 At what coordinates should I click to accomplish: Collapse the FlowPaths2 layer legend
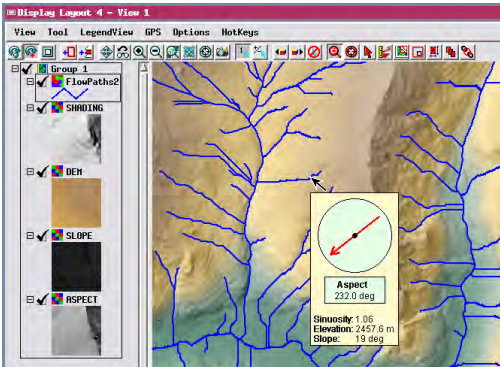[x=30, y=81]
